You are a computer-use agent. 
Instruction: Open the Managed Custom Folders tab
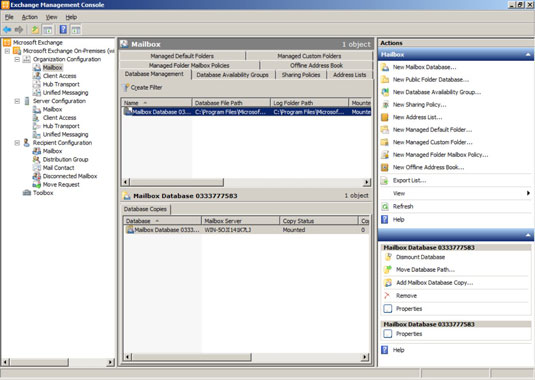pyautogui.click(x=309, y=56)
